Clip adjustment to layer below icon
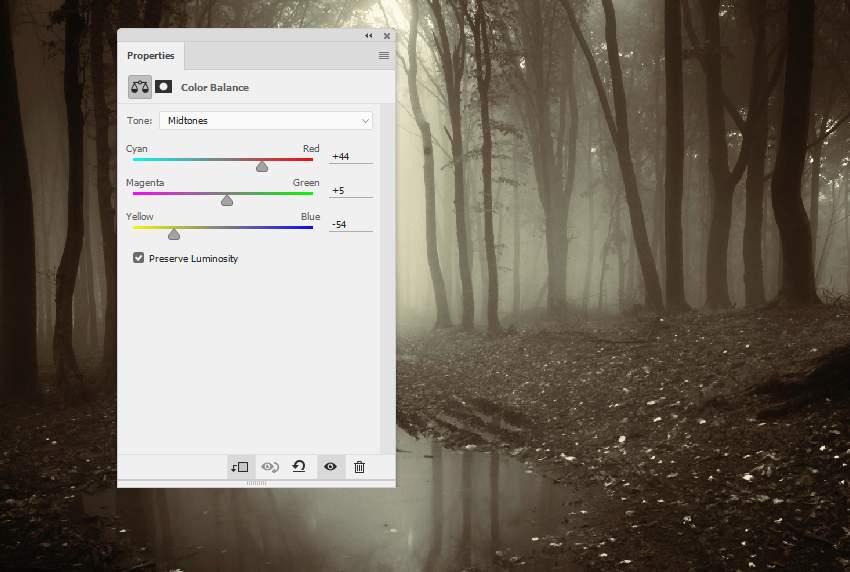The width and height of the screenshot is (850, 572). (x=240, y=467)
